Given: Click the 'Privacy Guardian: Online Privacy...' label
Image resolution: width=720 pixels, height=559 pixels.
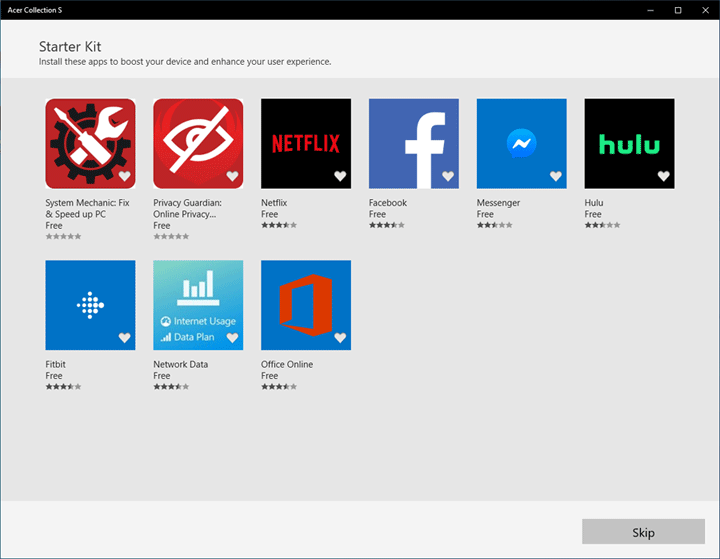Looking at the screenshot, I should 187,208.
